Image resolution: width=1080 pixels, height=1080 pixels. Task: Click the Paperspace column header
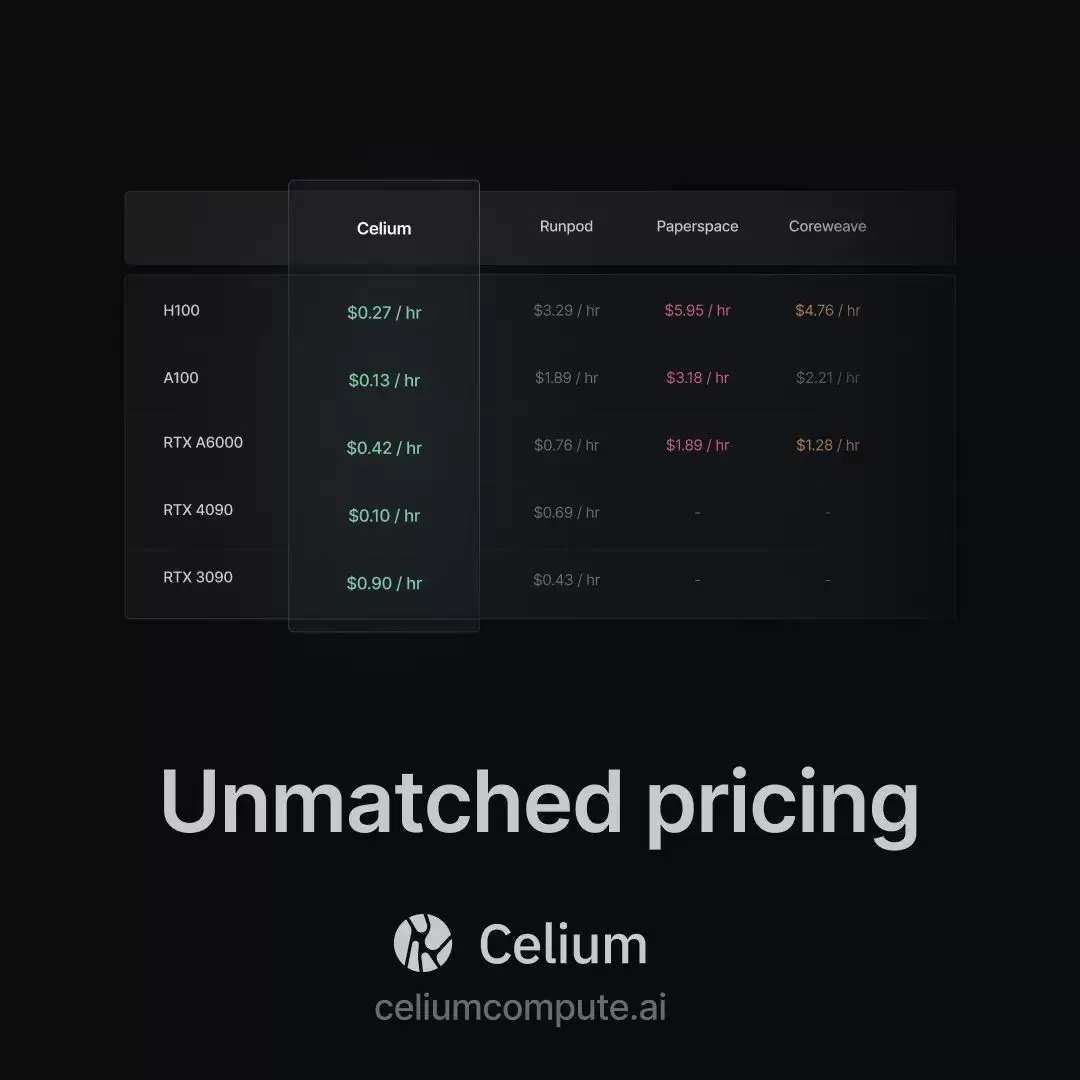coord(697,227)
